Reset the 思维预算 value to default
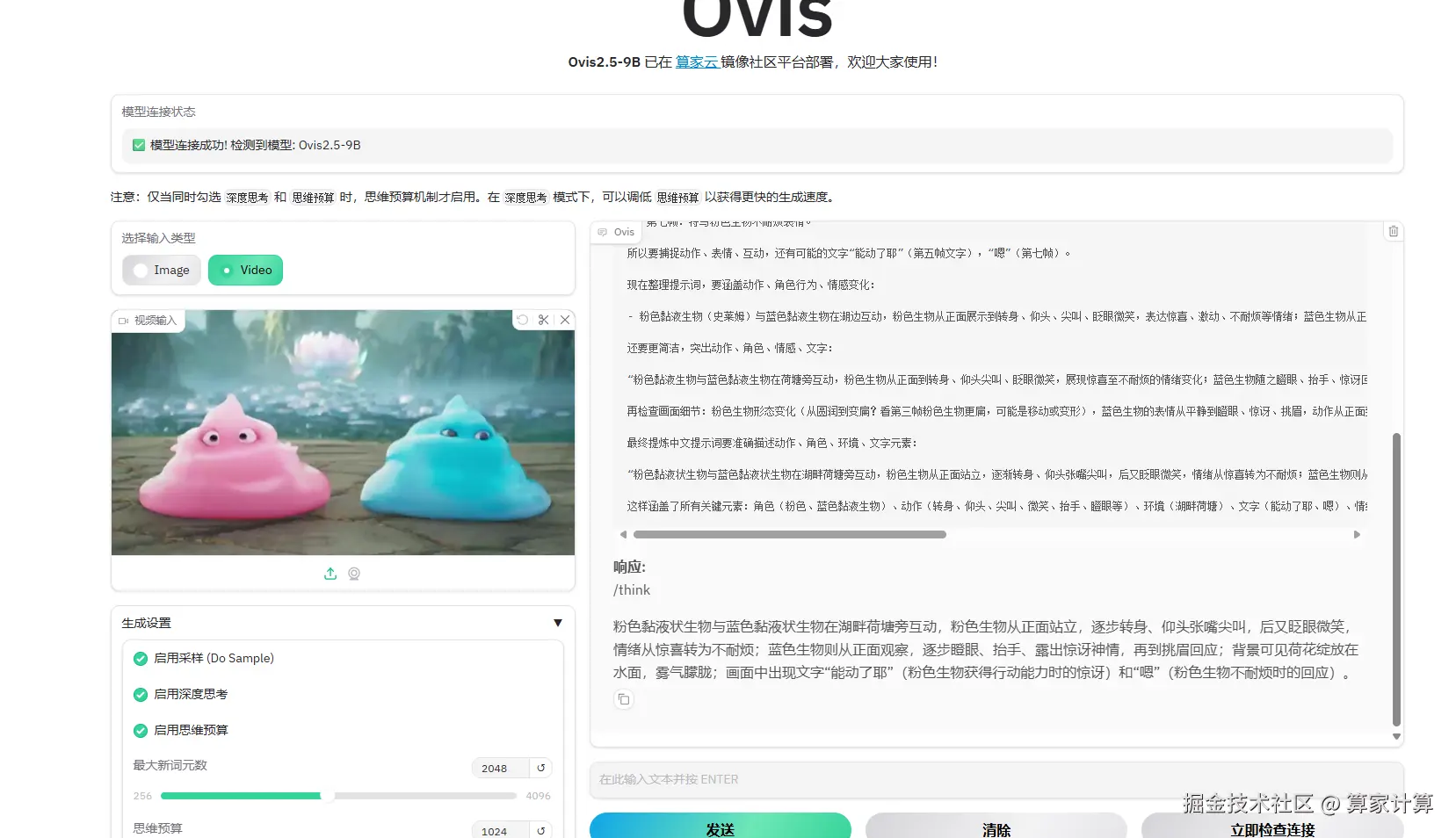The image size is (1456, 838). tap(541, 831)
